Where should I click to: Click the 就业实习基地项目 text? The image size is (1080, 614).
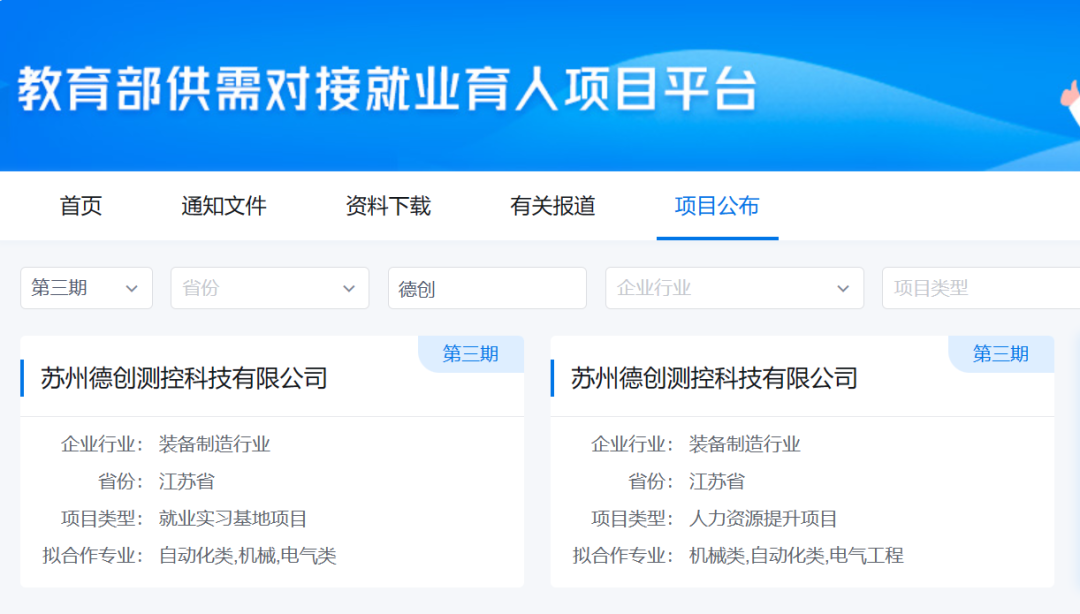(233, 518)
